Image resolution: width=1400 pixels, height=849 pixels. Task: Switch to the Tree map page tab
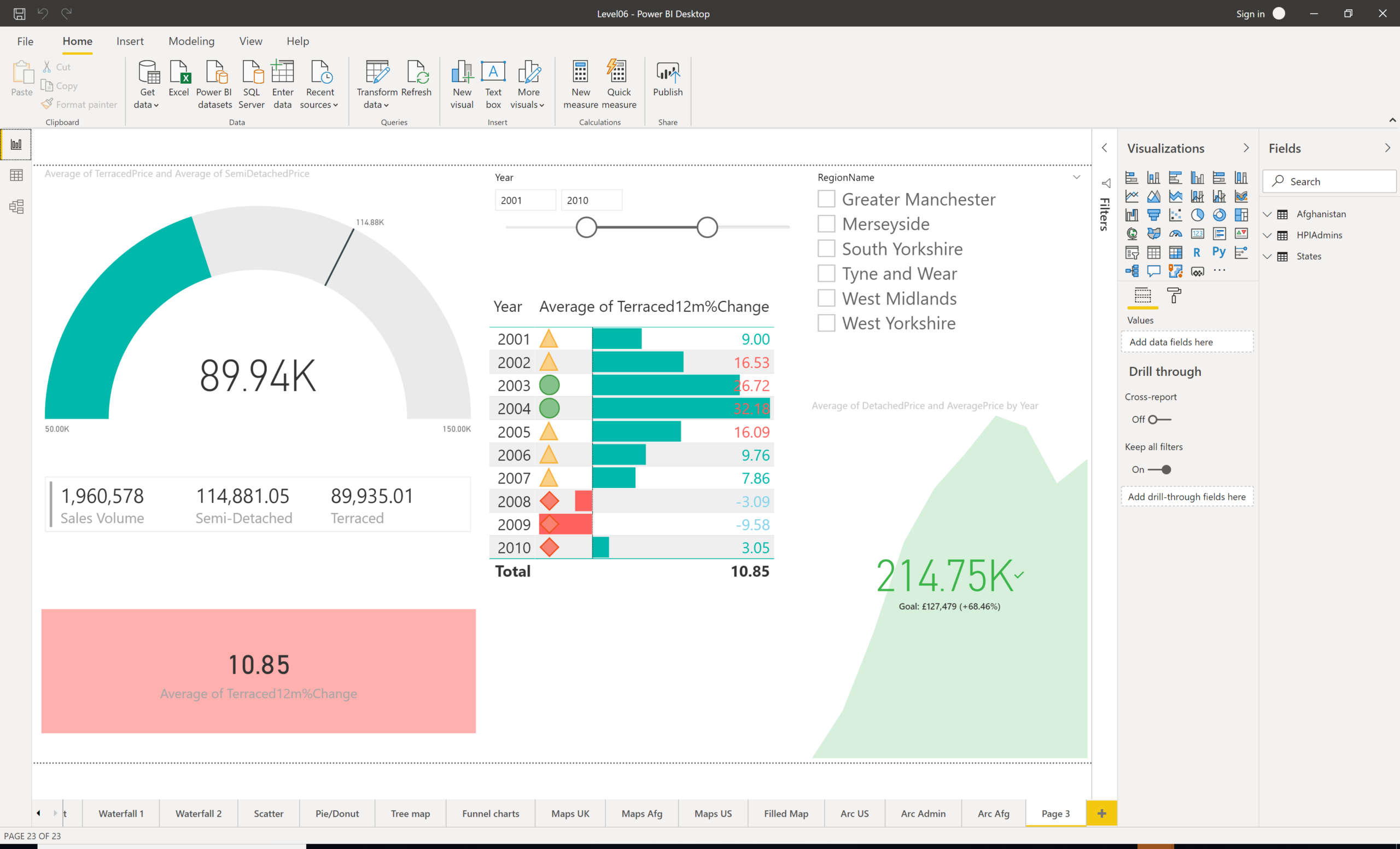410,813
